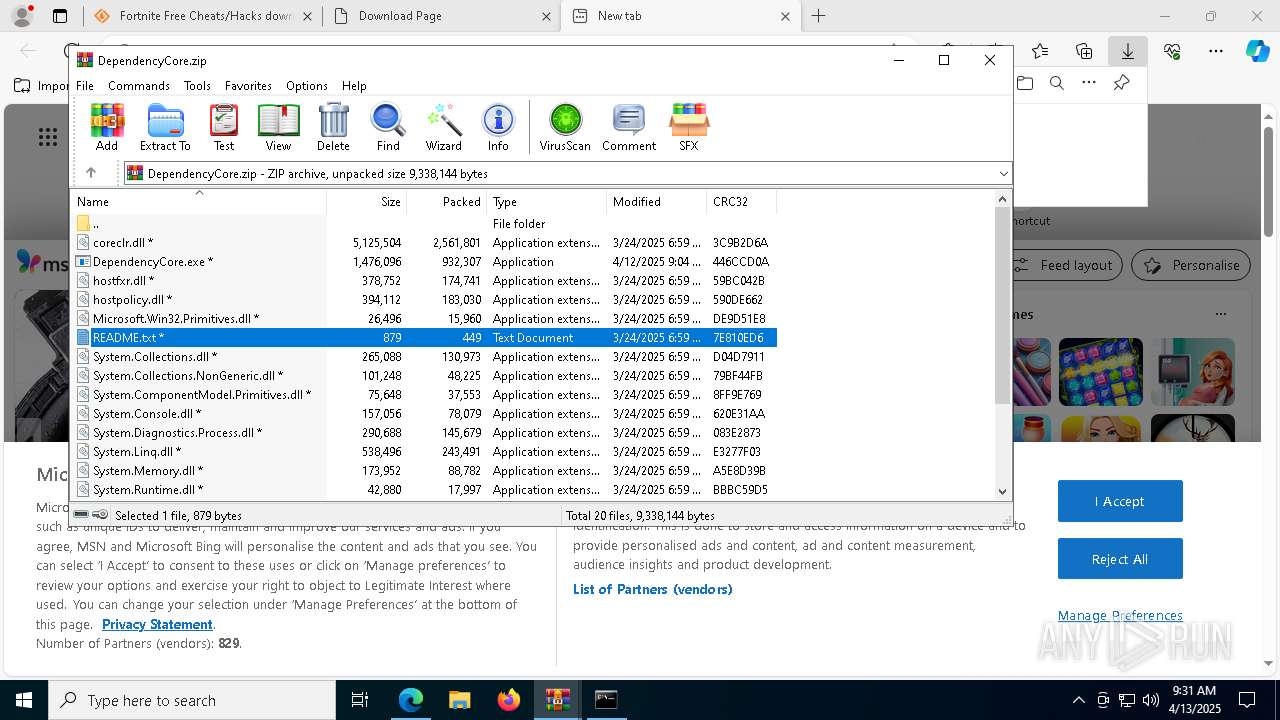This screenshot has height=720, width=1280.
Task: Click the Test archive icon
Action: click(224, 127)
